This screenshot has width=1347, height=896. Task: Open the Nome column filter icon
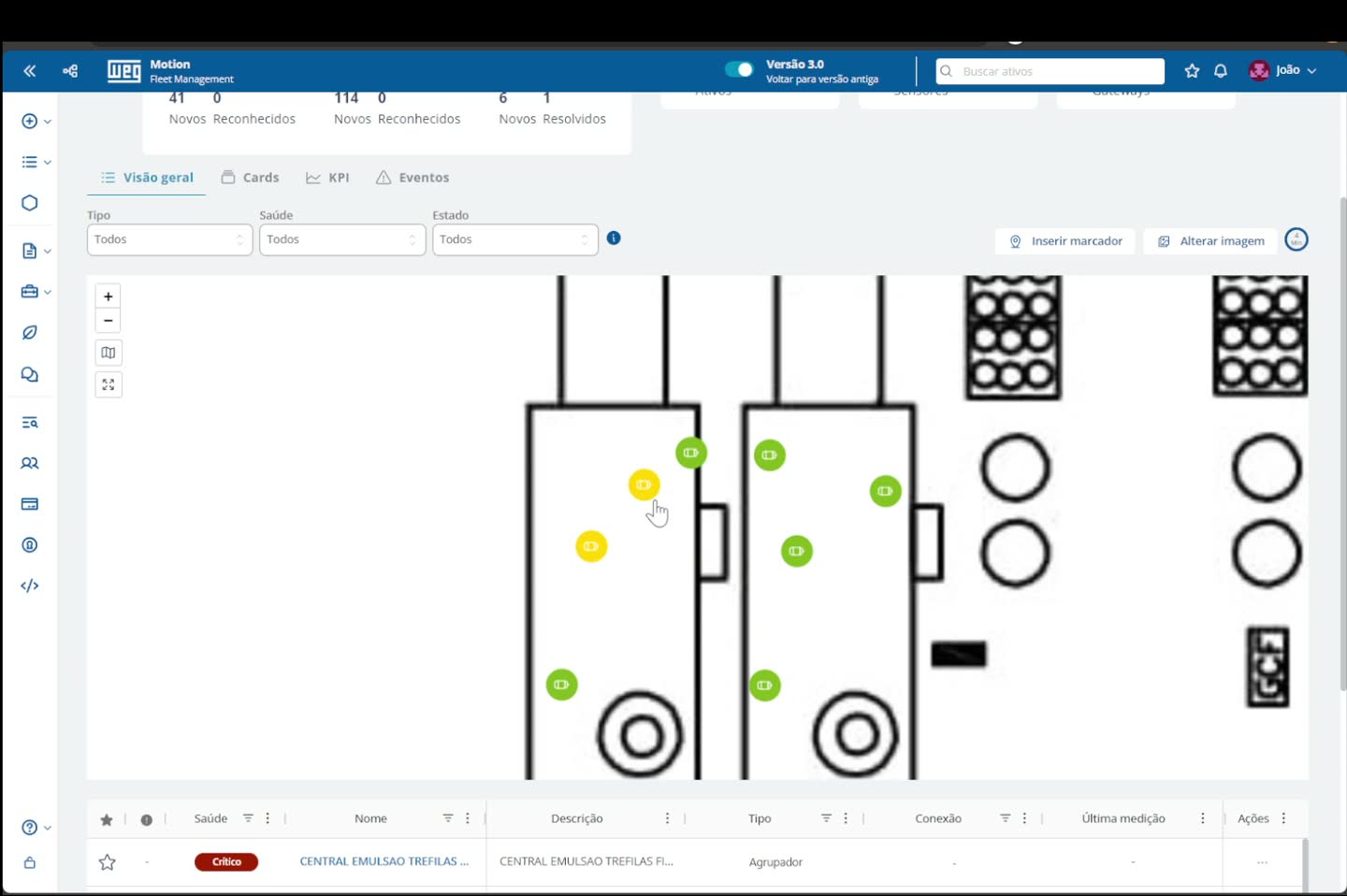tap(448, 818)
